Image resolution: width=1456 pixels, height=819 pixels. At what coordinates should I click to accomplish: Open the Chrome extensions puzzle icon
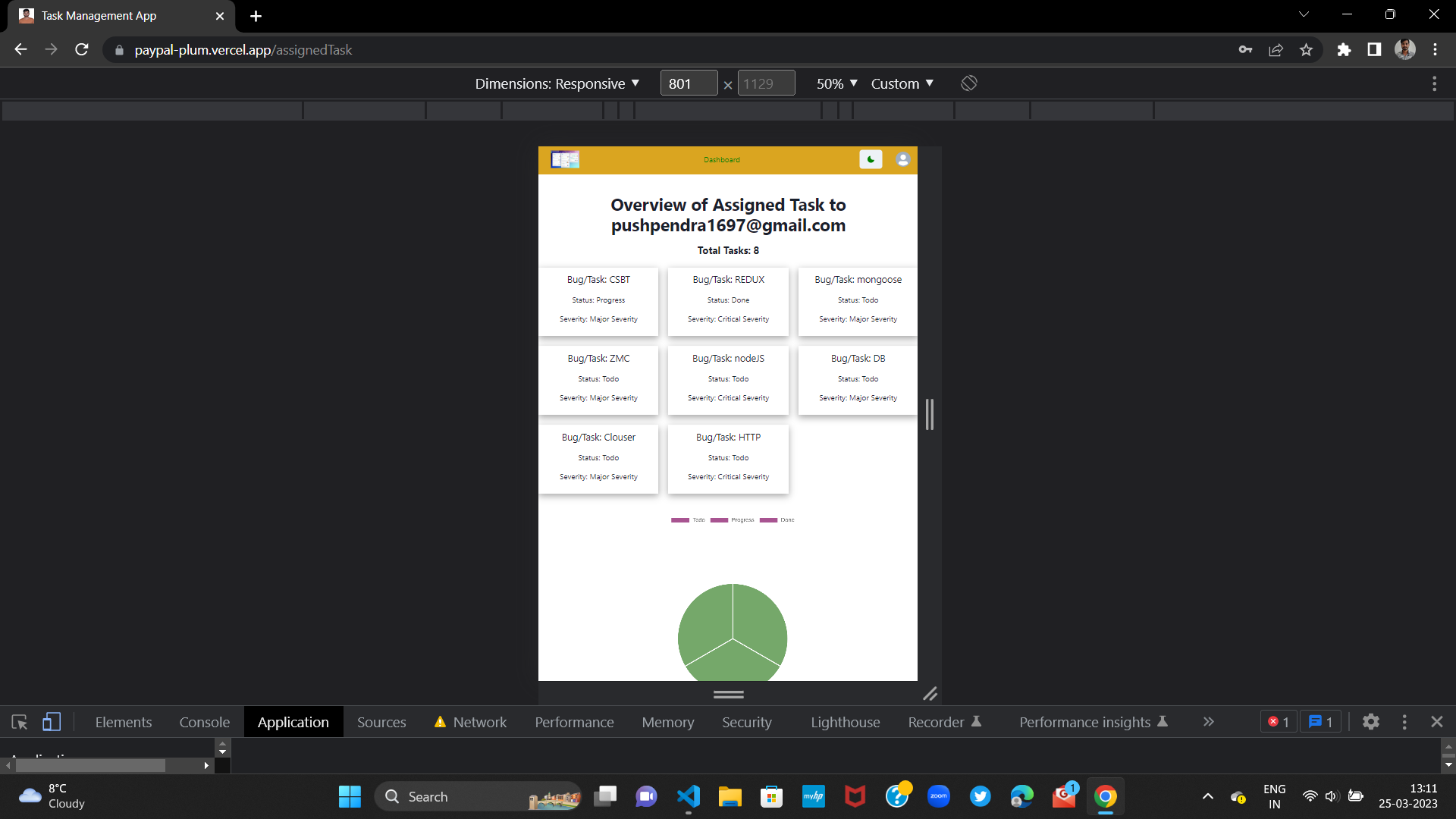click(x=1344, y=50)
